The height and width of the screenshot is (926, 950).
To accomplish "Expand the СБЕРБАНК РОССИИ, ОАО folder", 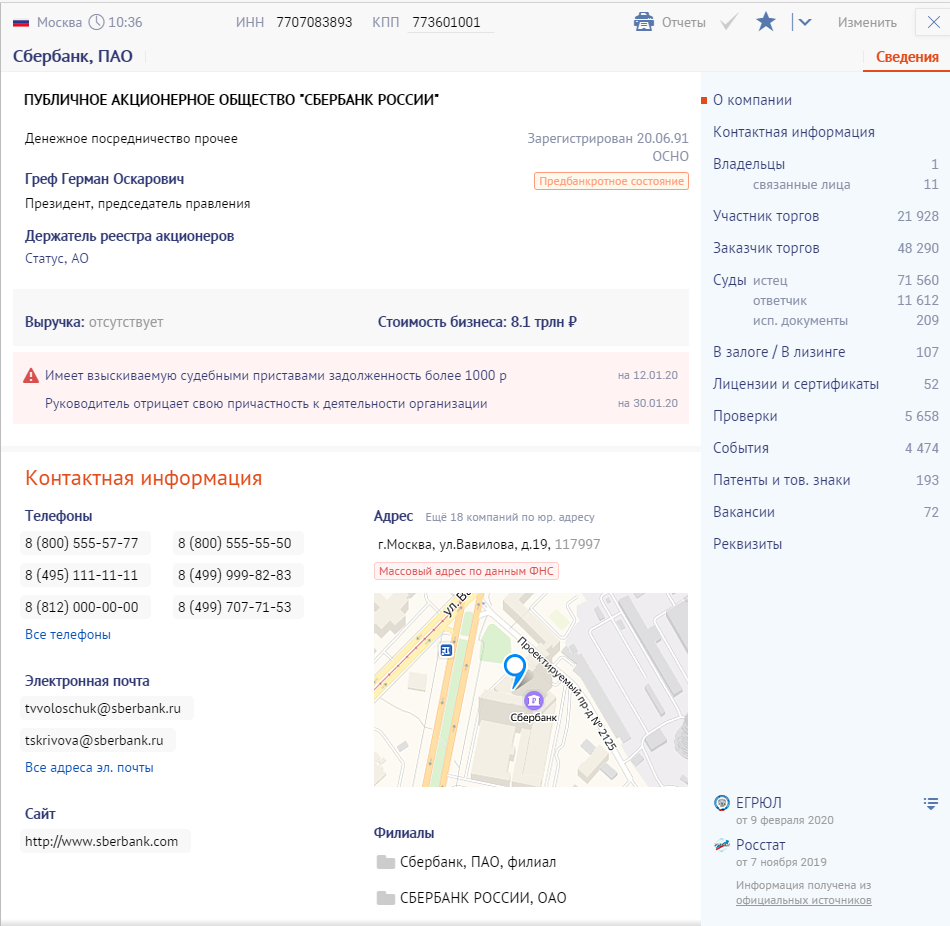I will (x=471, y=898).
